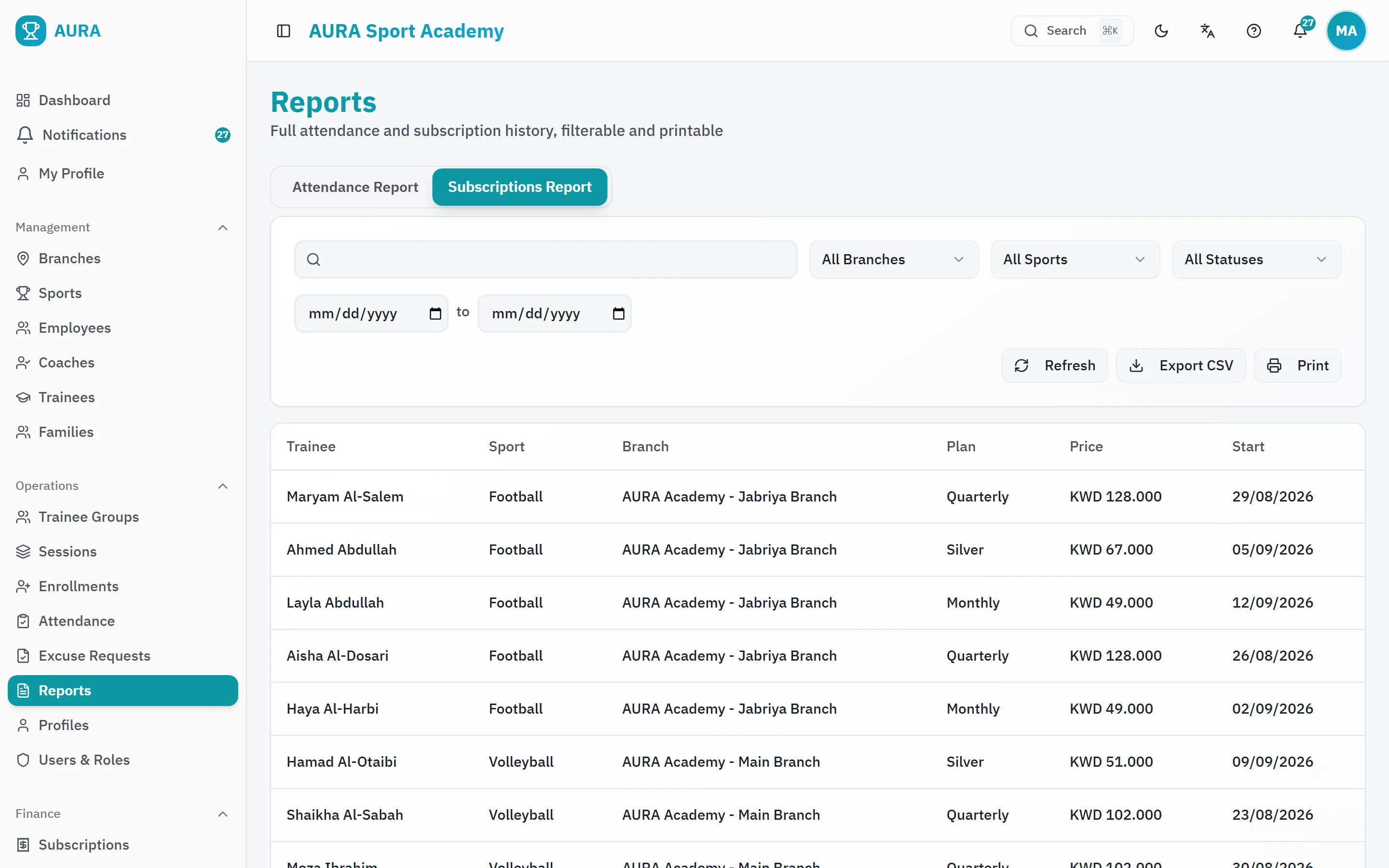Image resolution: width=1389 pixels, height=868 pixels.
Task: Go to Coaches
Action: [123, 362]
